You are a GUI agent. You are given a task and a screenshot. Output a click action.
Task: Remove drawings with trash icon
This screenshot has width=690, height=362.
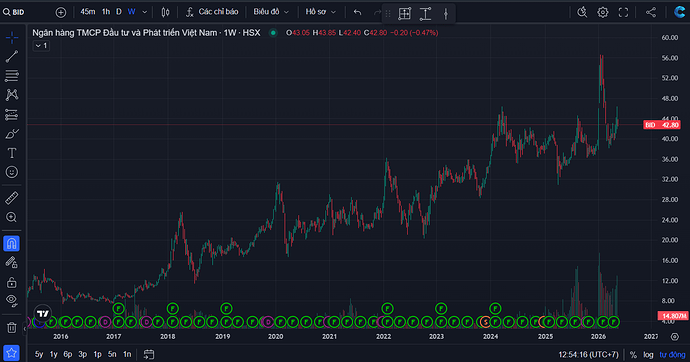pos(12,328)
